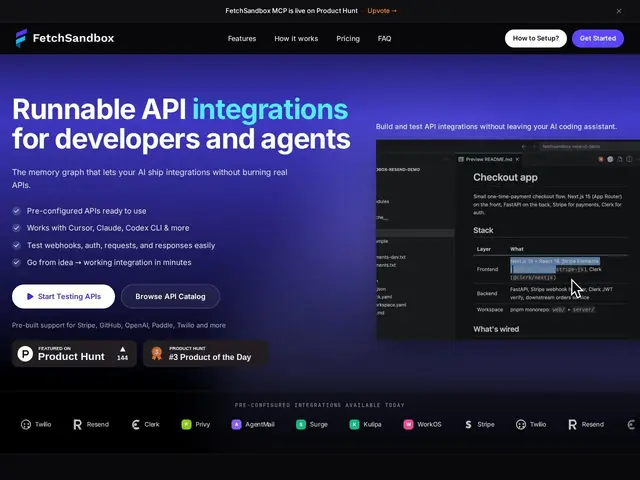Click the second Resend icon in carousel

coord(573,424)
